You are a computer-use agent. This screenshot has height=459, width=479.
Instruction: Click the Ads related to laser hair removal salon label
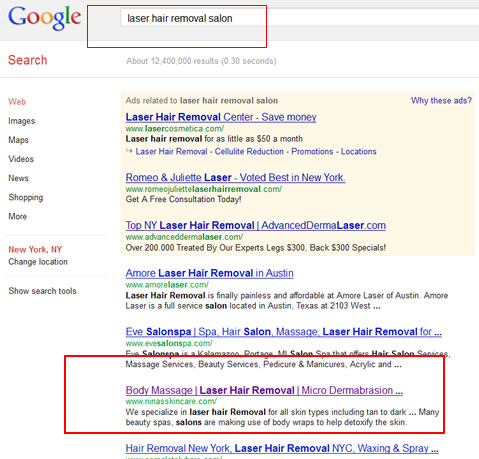tap(202, 101)
